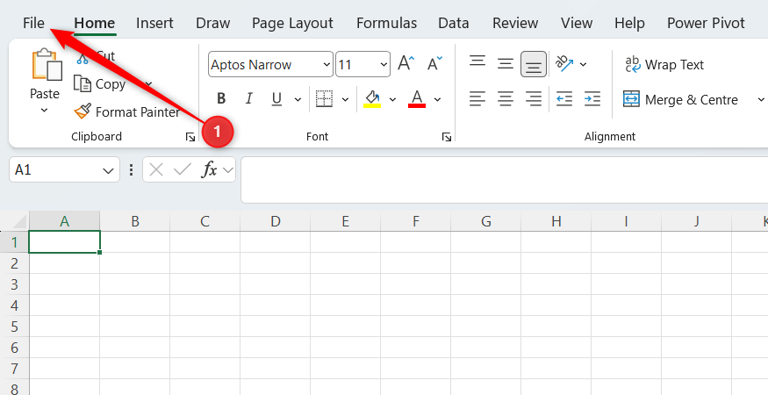This screenshot has width=768, height=395.
Task: Click the Paste clipboard icon
Action: [x=47, y=64]
